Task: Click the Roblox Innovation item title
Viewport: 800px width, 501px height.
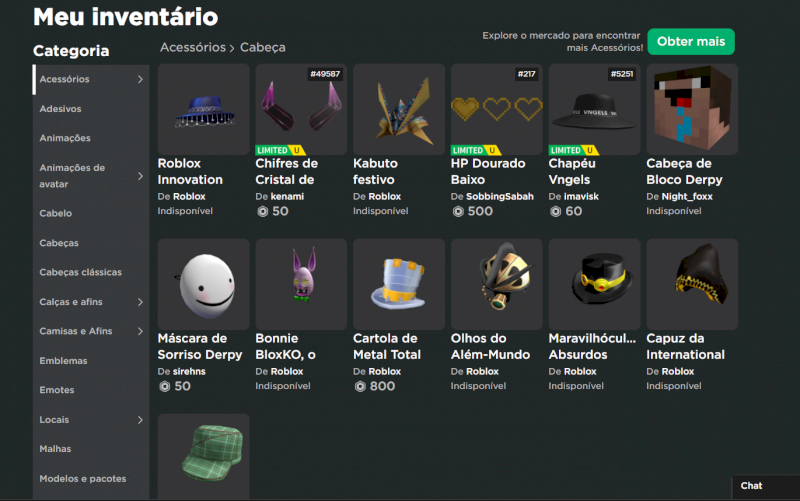Action: coord(190,171)
